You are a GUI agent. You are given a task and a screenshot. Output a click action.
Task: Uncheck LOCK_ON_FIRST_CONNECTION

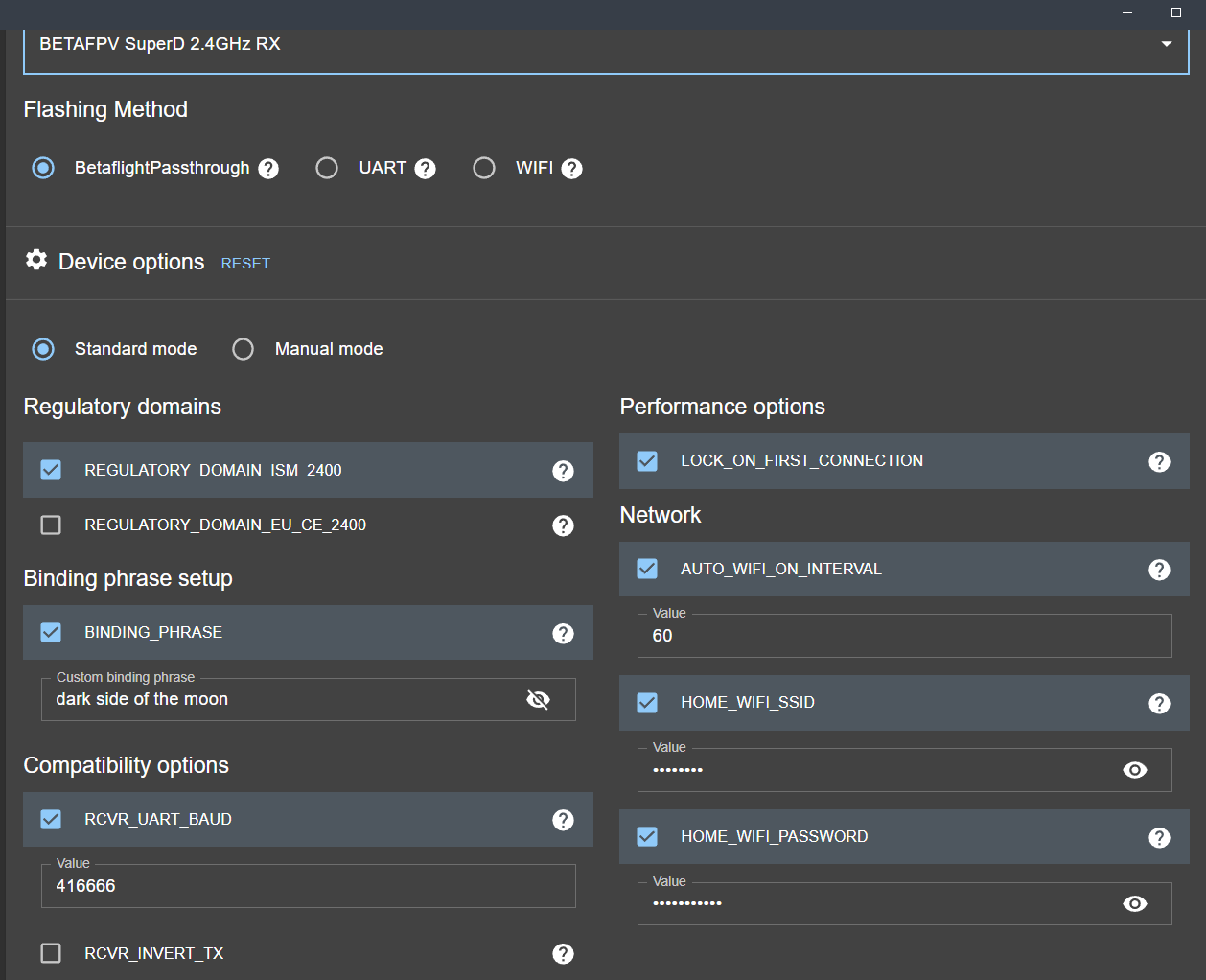point(648,461)
